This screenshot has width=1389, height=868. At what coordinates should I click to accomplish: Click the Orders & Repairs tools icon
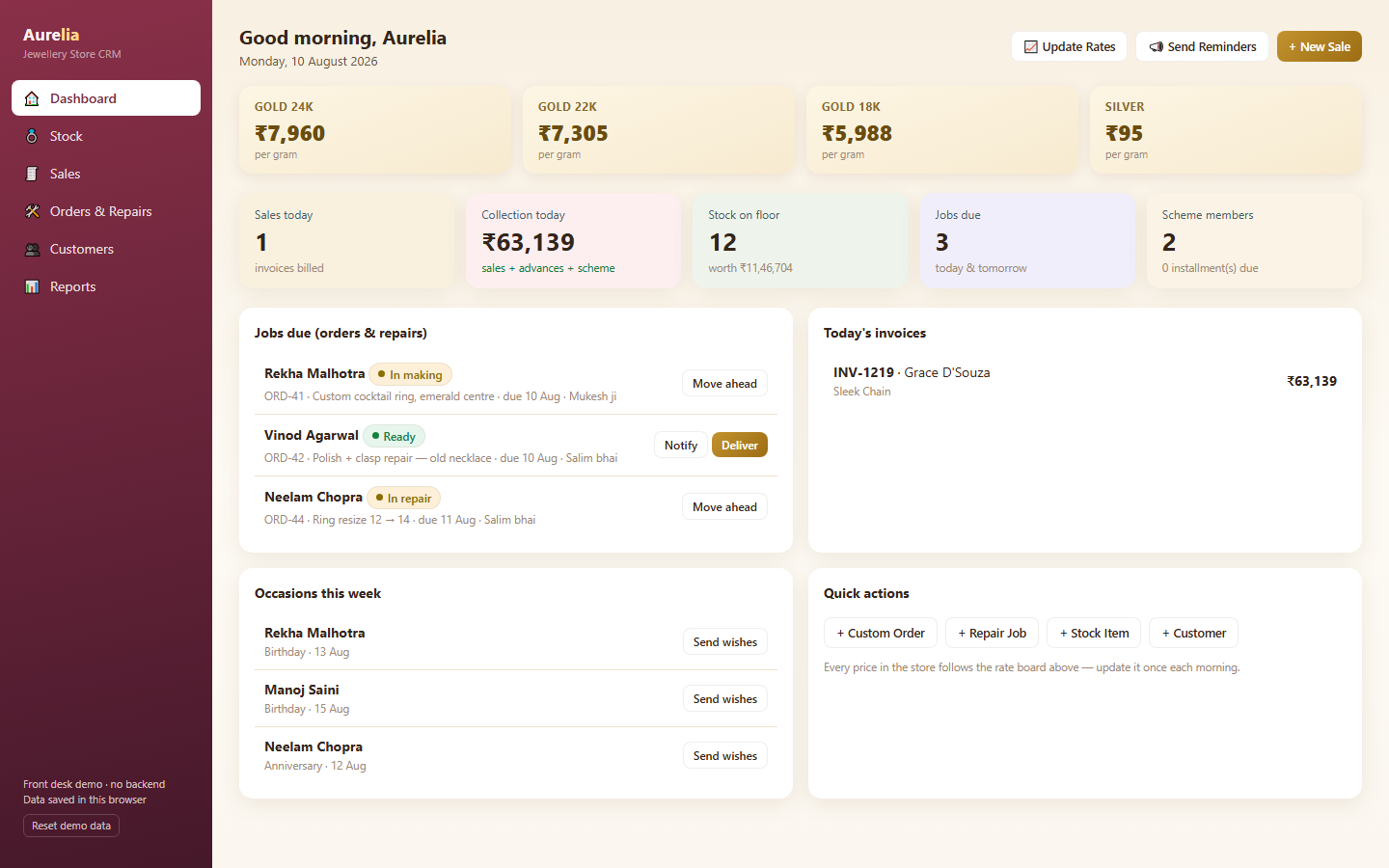pyautogui.click(x=32, y=211)
